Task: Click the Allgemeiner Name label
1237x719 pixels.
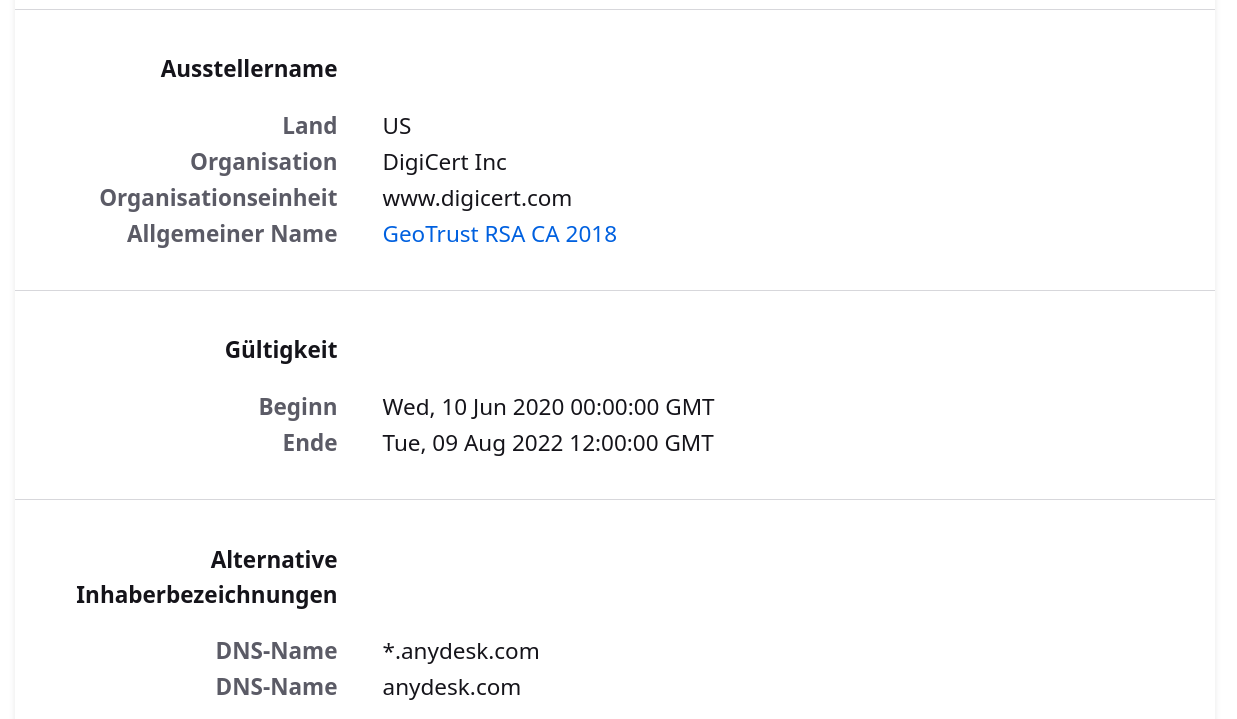Action: click(x=232, y=234)
